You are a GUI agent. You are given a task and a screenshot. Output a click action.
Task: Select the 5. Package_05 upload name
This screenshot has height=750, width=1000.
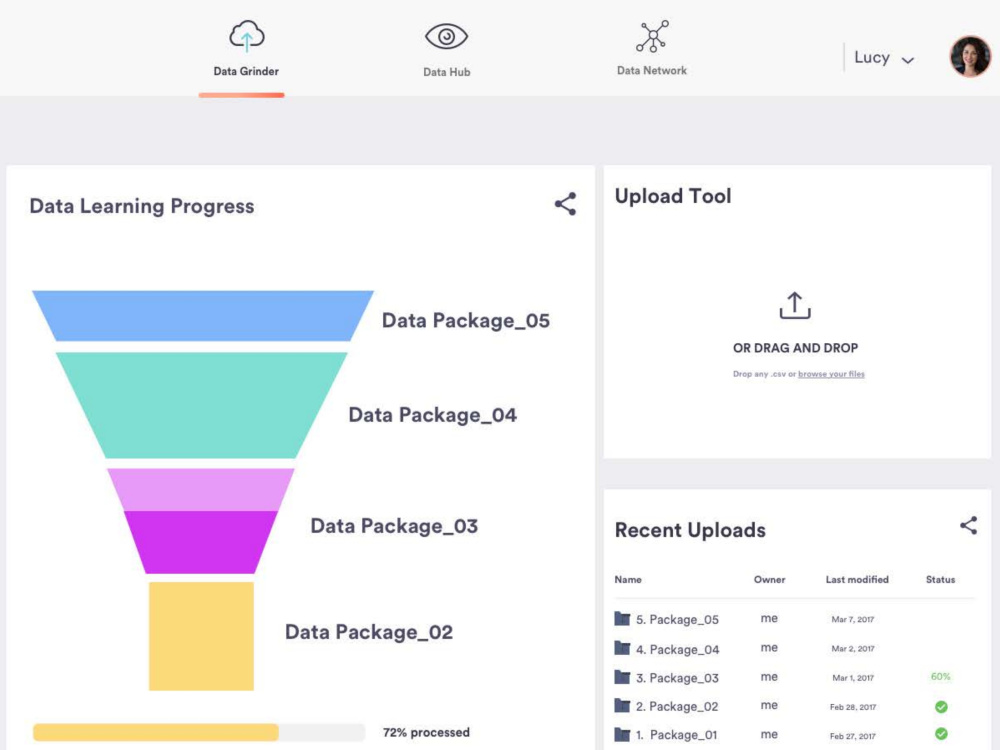[x=677, y=619]
